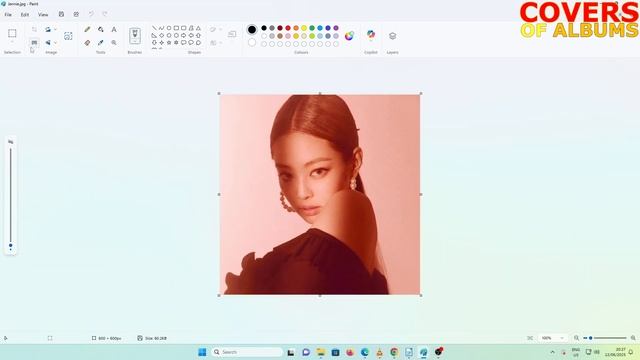The height and width of the screenshot is (360, 640).
Task: Open the Layers panel
Action: pos(392,36)
